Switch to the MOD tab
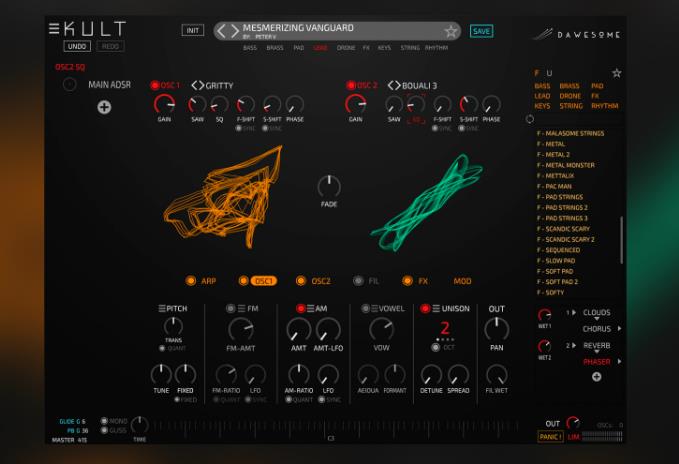679x464 pixels. click(462, 281)
